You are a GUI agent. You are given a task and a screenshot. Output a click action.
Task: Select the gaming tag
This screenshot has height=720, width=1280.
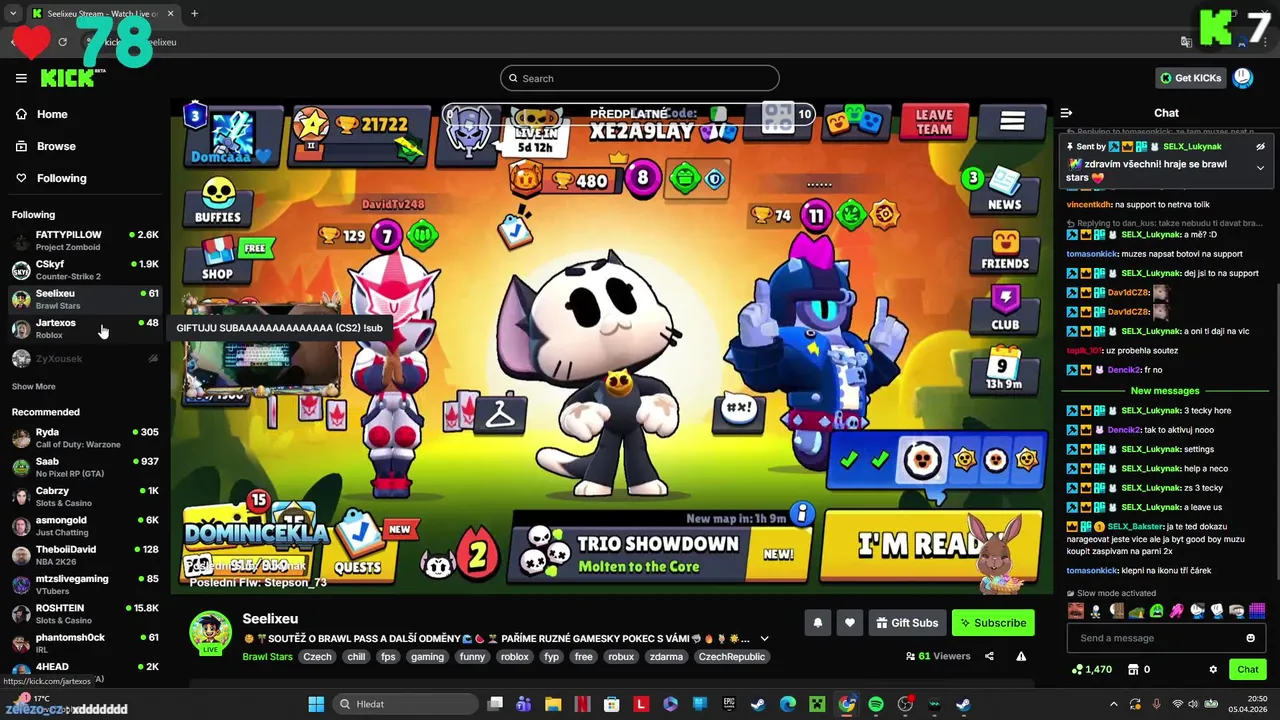(x=427, y=657)
